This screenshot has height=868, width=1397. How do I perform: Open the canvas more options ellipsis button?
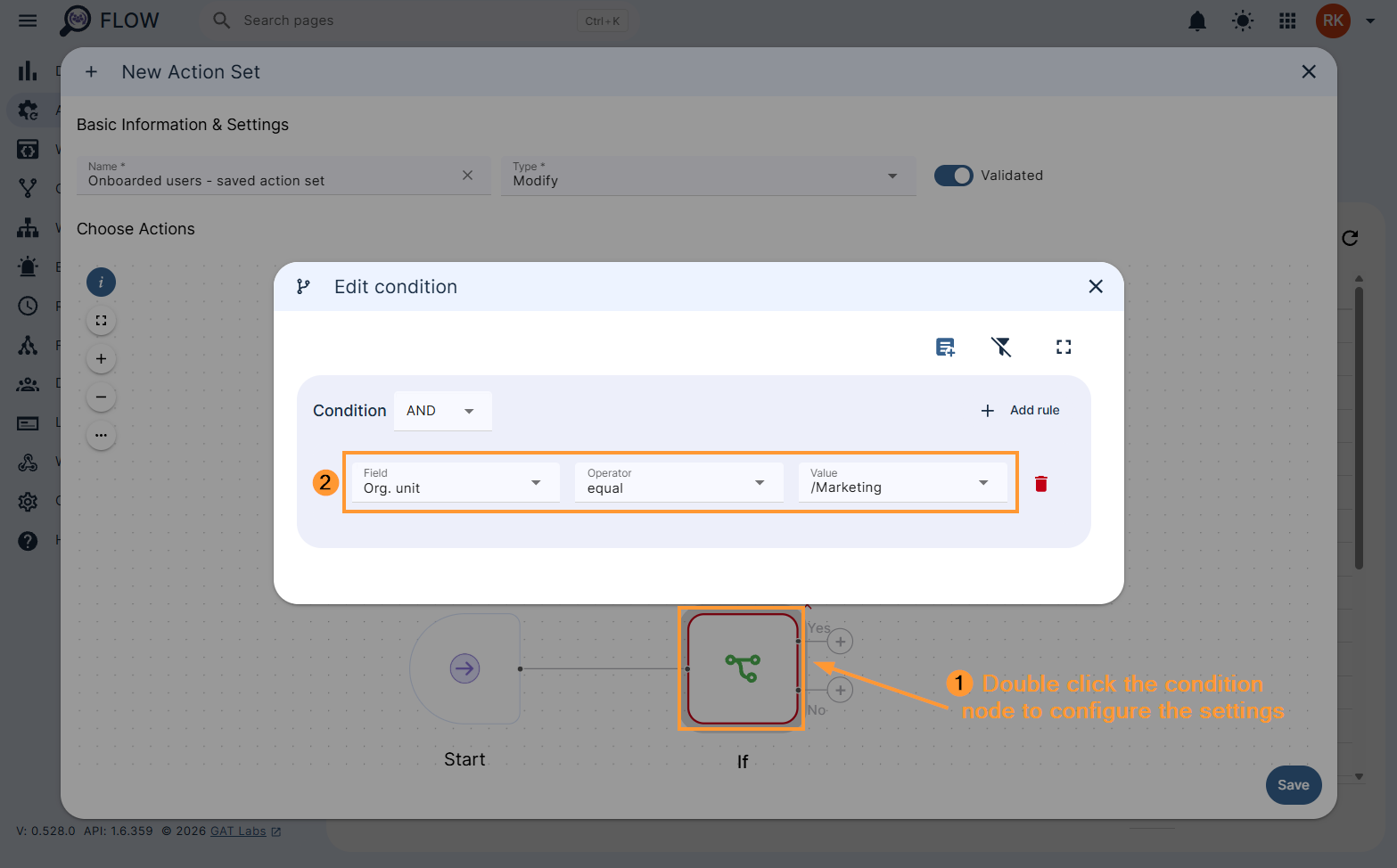(101, 436)
